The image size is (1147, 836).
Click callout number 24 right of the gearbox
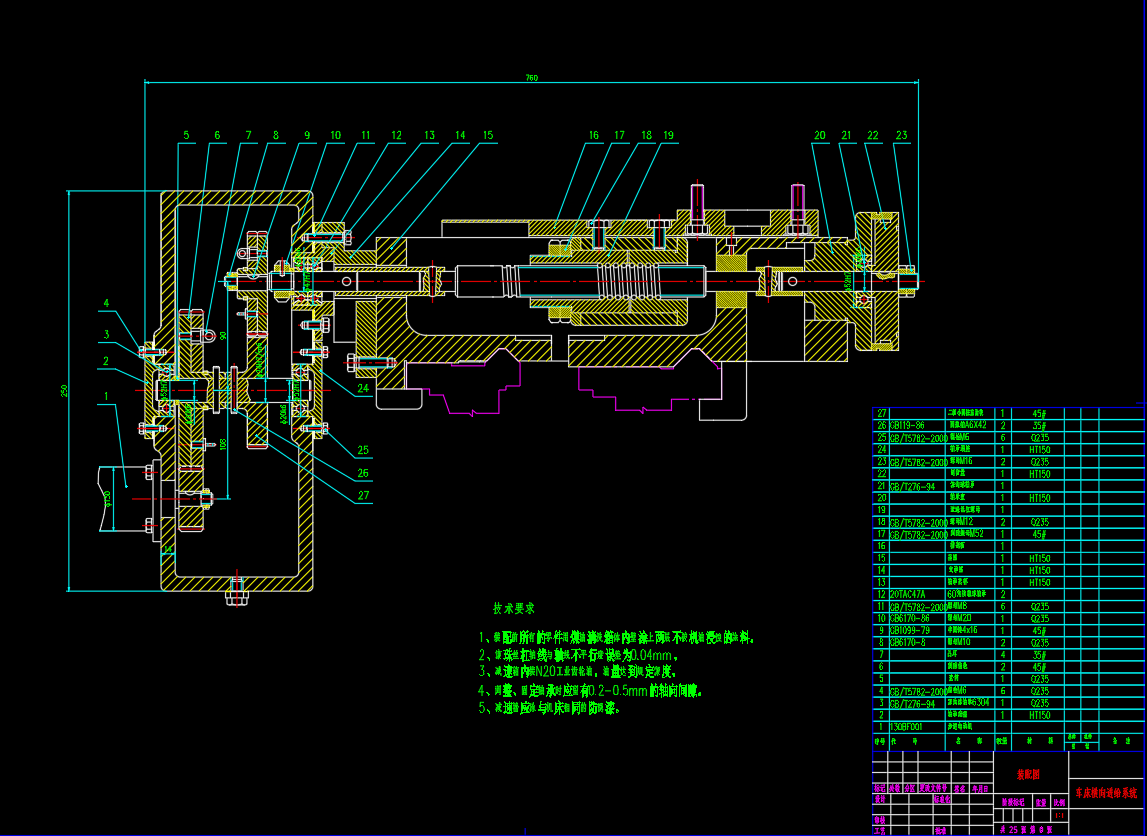tap(363, 388)
